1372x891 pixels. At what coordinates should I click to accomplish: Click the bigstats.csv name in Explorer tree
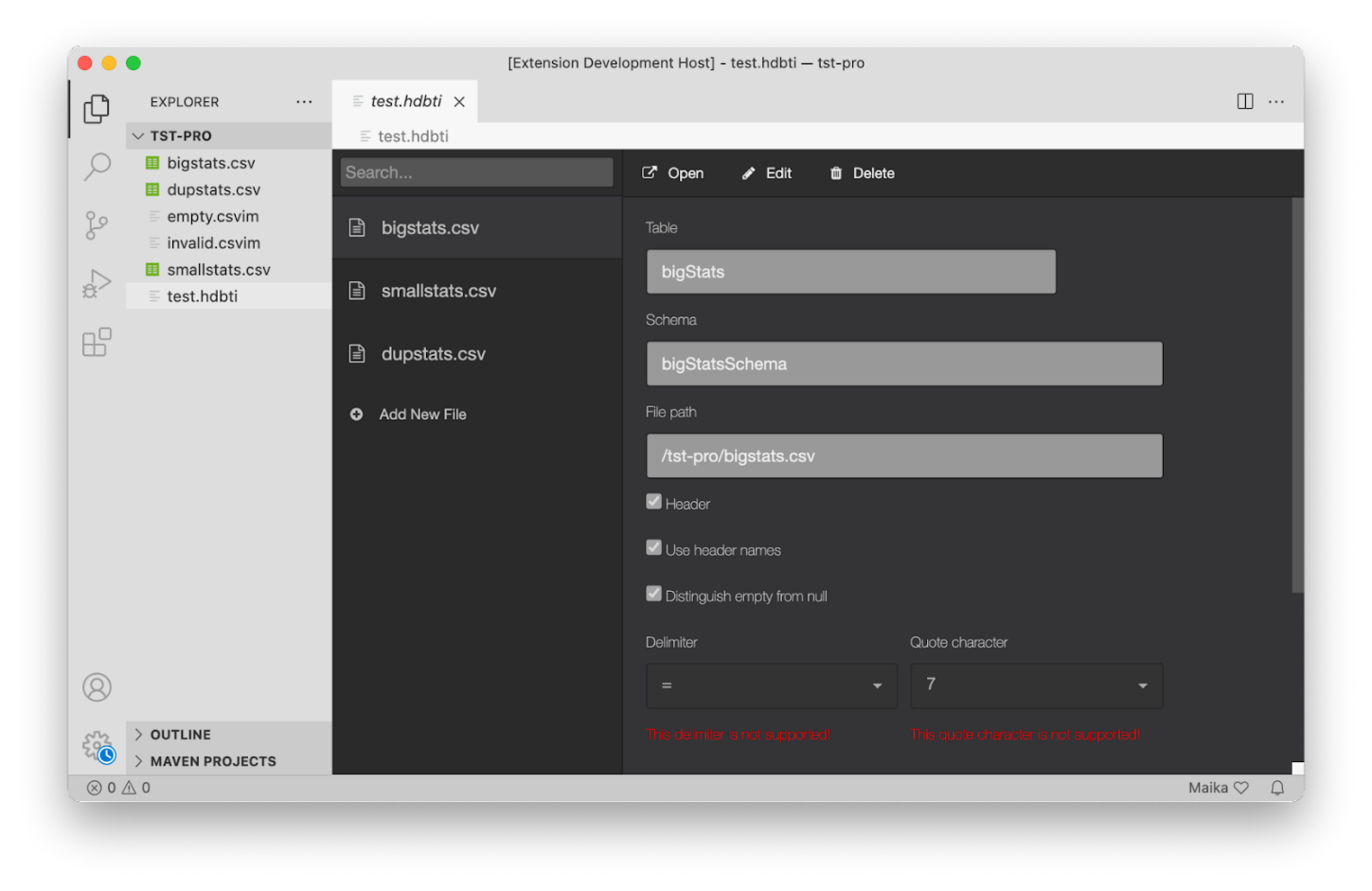pyautogui.click(x=211, y=163)
